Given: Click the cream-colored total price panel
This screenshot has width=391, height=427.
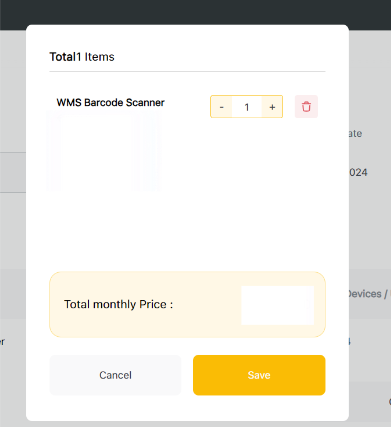Looking at the screenshot, I should pos(187,304).
